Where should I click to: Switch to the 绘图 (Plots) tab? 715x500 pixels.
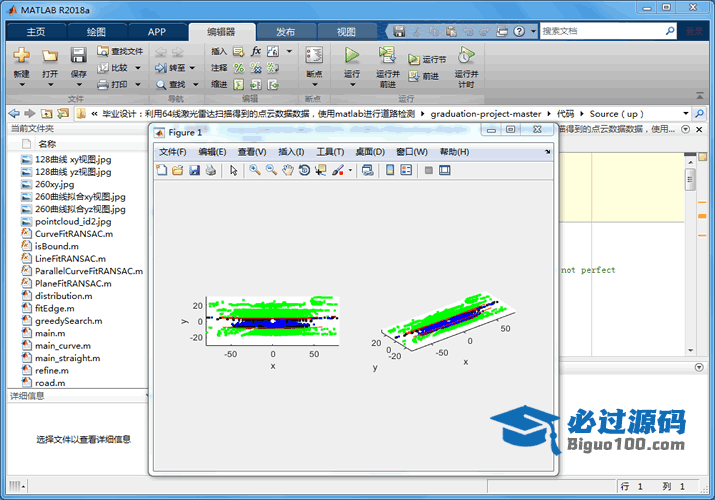click(x=96, y=32)
